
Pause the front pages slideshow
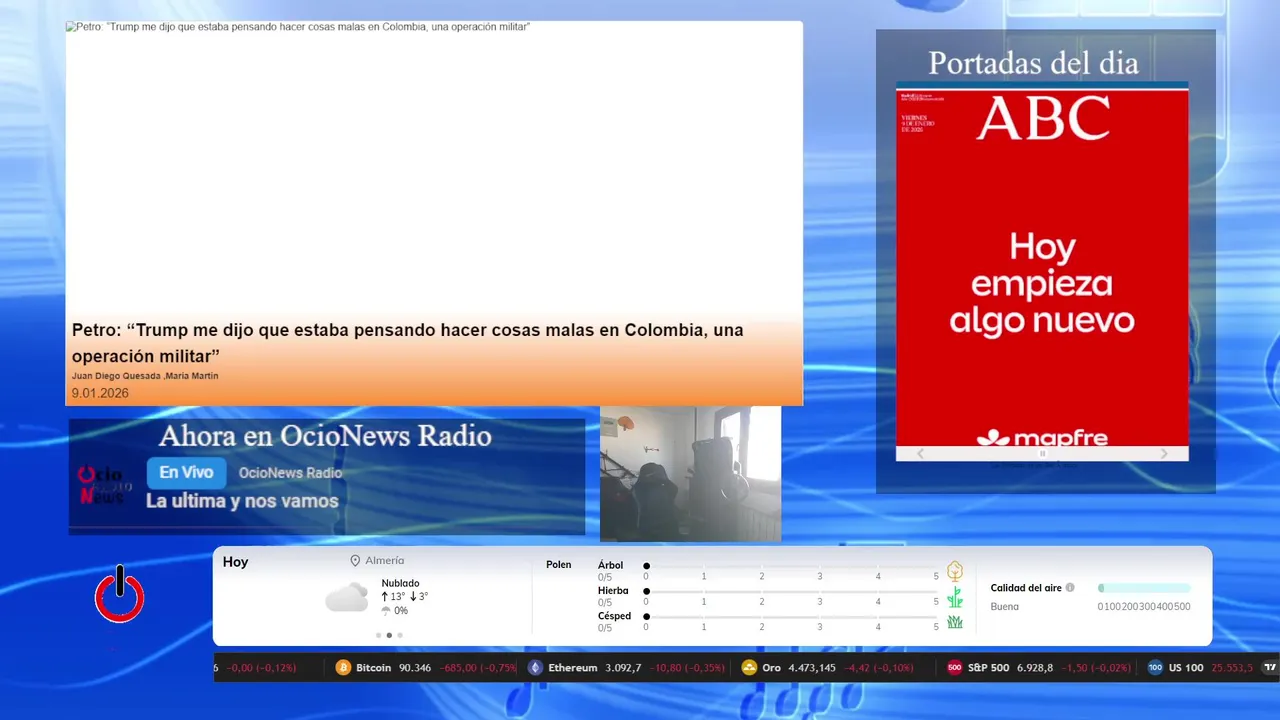(x=1042, y=453)
